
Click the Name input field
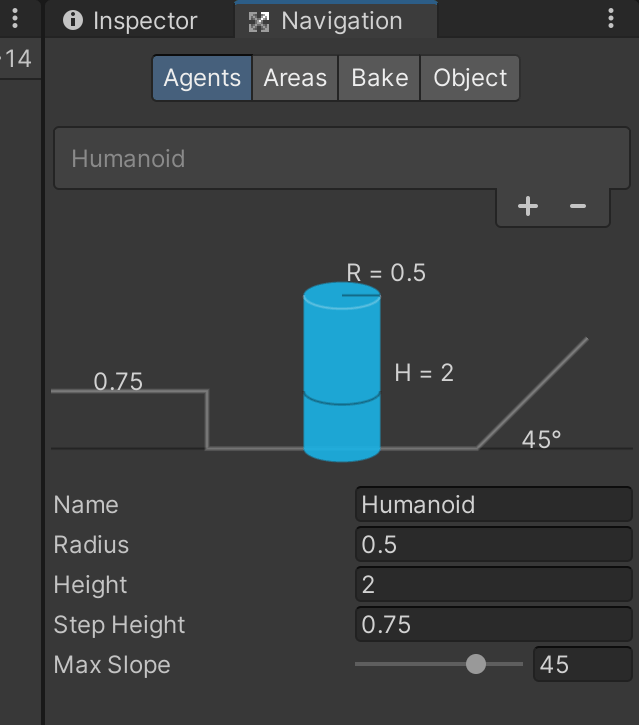tap(493, 504)
